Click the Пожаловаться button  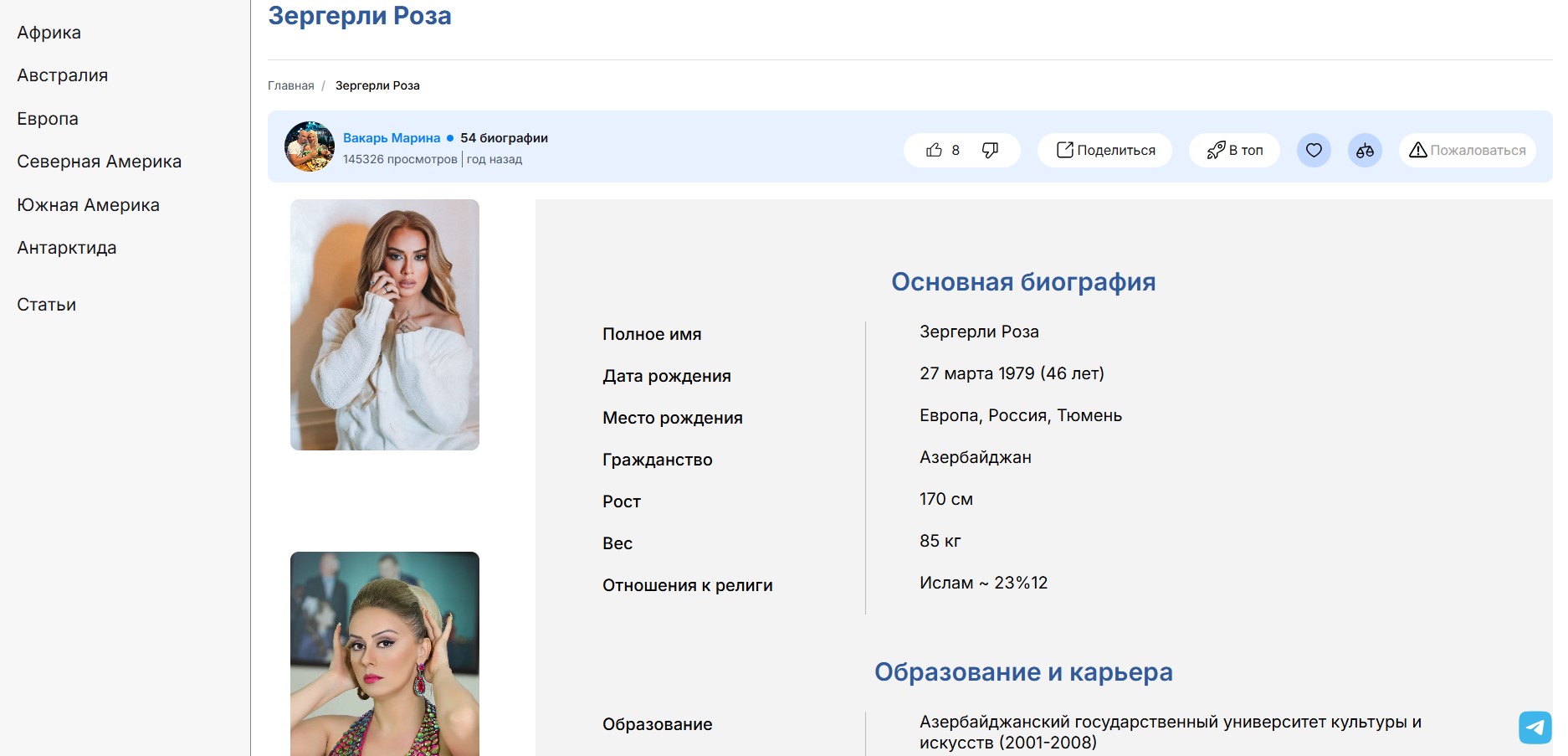[x=1467, y=150]
